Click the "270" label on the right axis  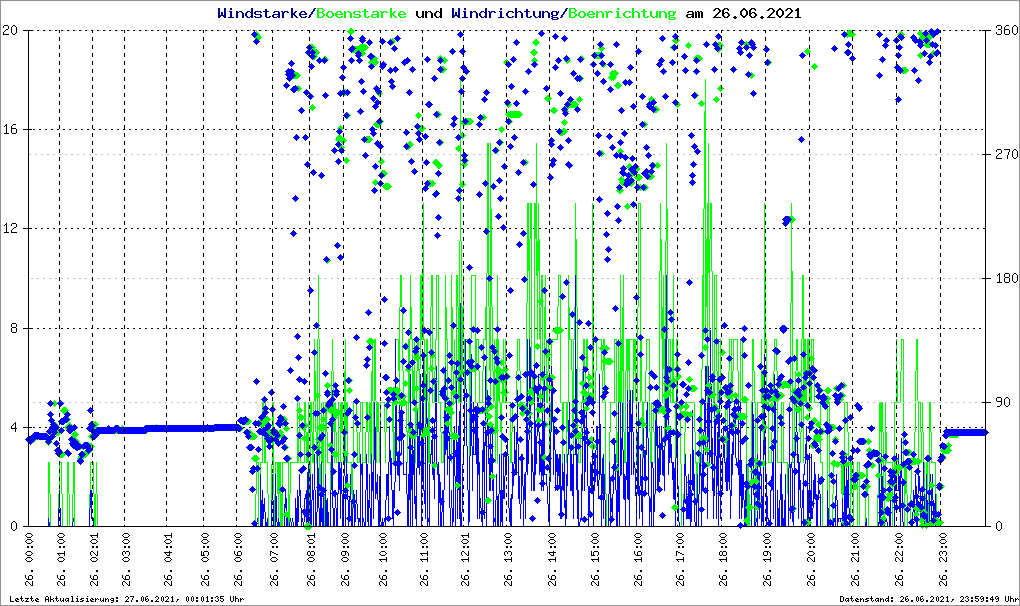pyautogui.click(x=1006, y=154)
